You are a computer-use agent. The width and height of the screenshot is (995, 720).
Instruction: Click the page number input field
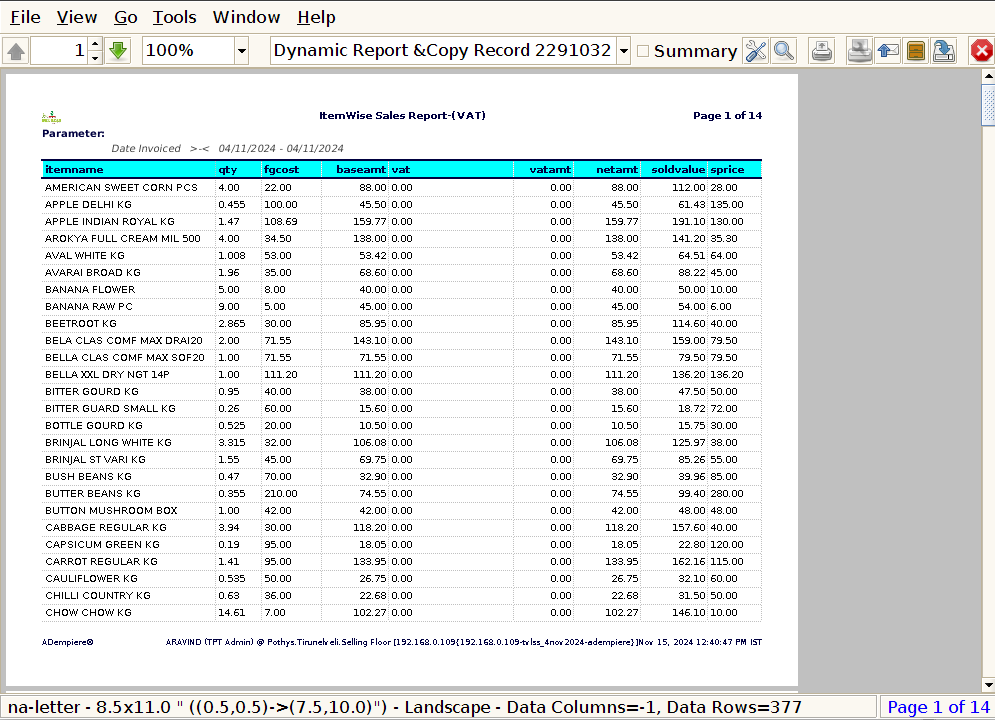60,51
